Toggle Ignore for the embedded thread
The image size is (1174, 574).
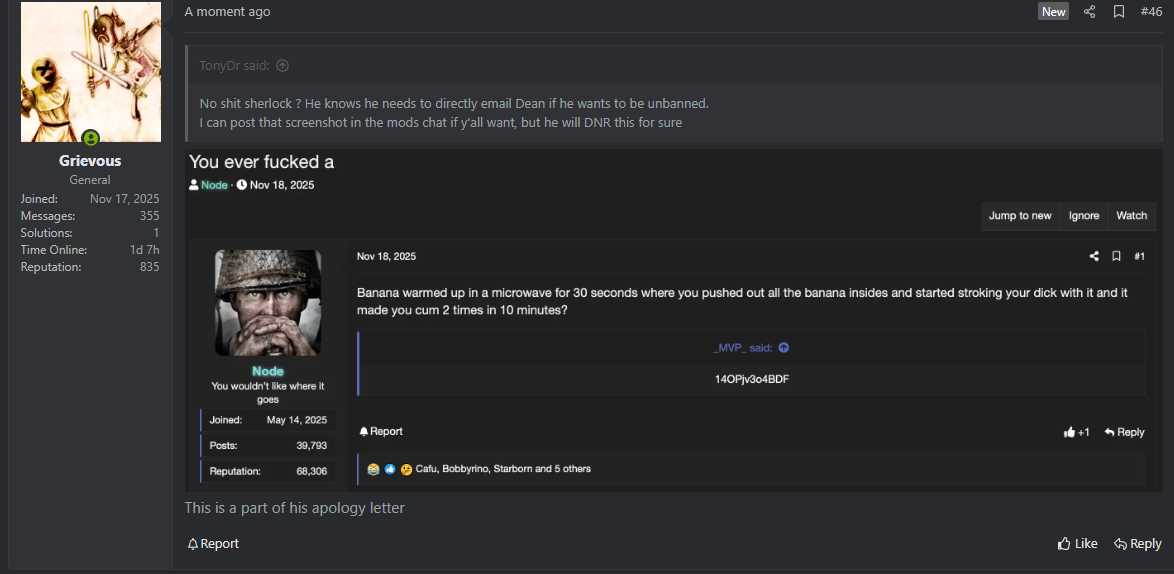click(x=1084, y=216)
